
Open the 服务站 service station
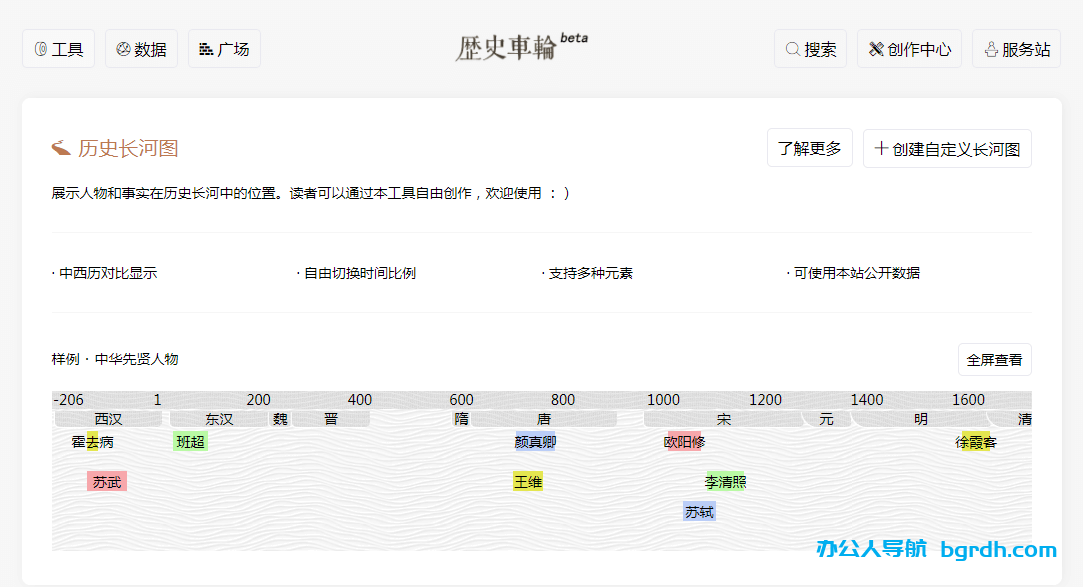[x=1016, y=49]
